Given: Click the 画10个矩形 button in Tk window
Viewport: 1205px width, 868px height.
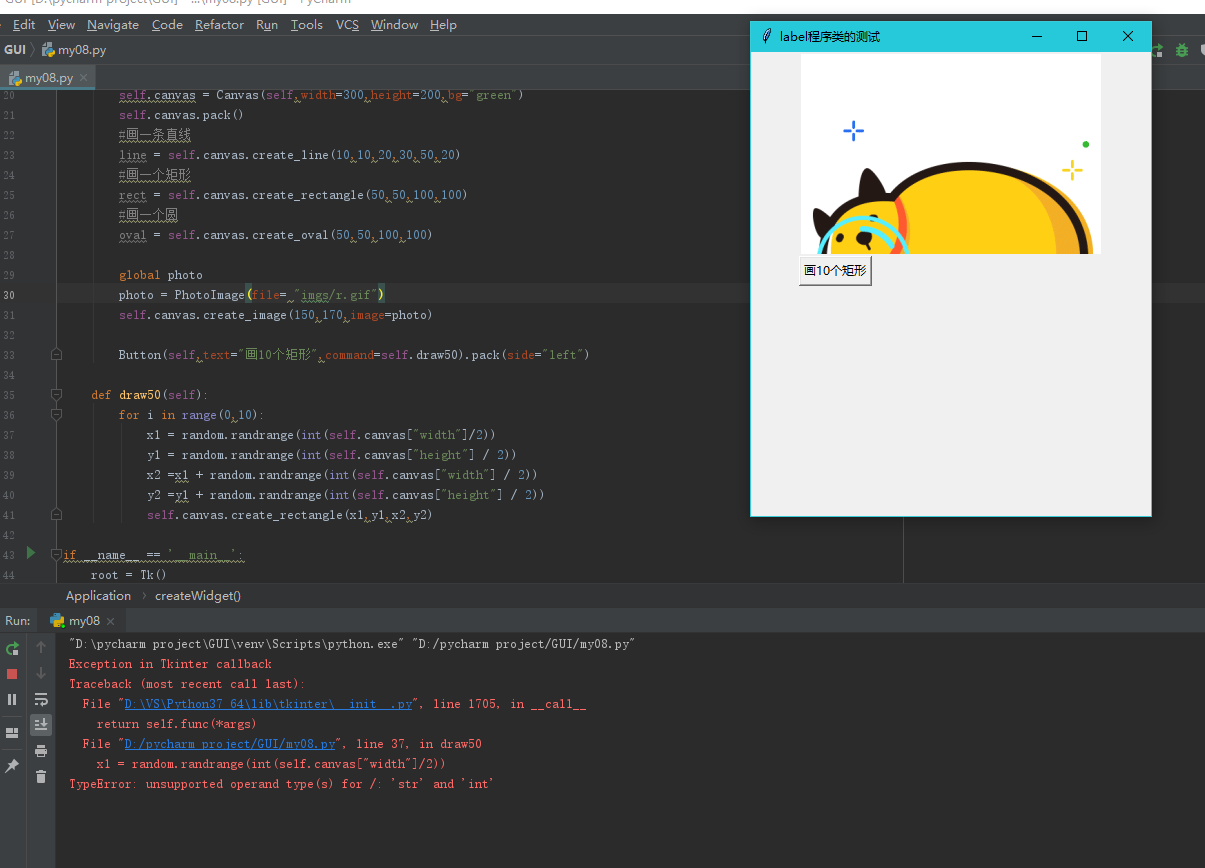Looking at the screenshot, I should coord(835,271).
